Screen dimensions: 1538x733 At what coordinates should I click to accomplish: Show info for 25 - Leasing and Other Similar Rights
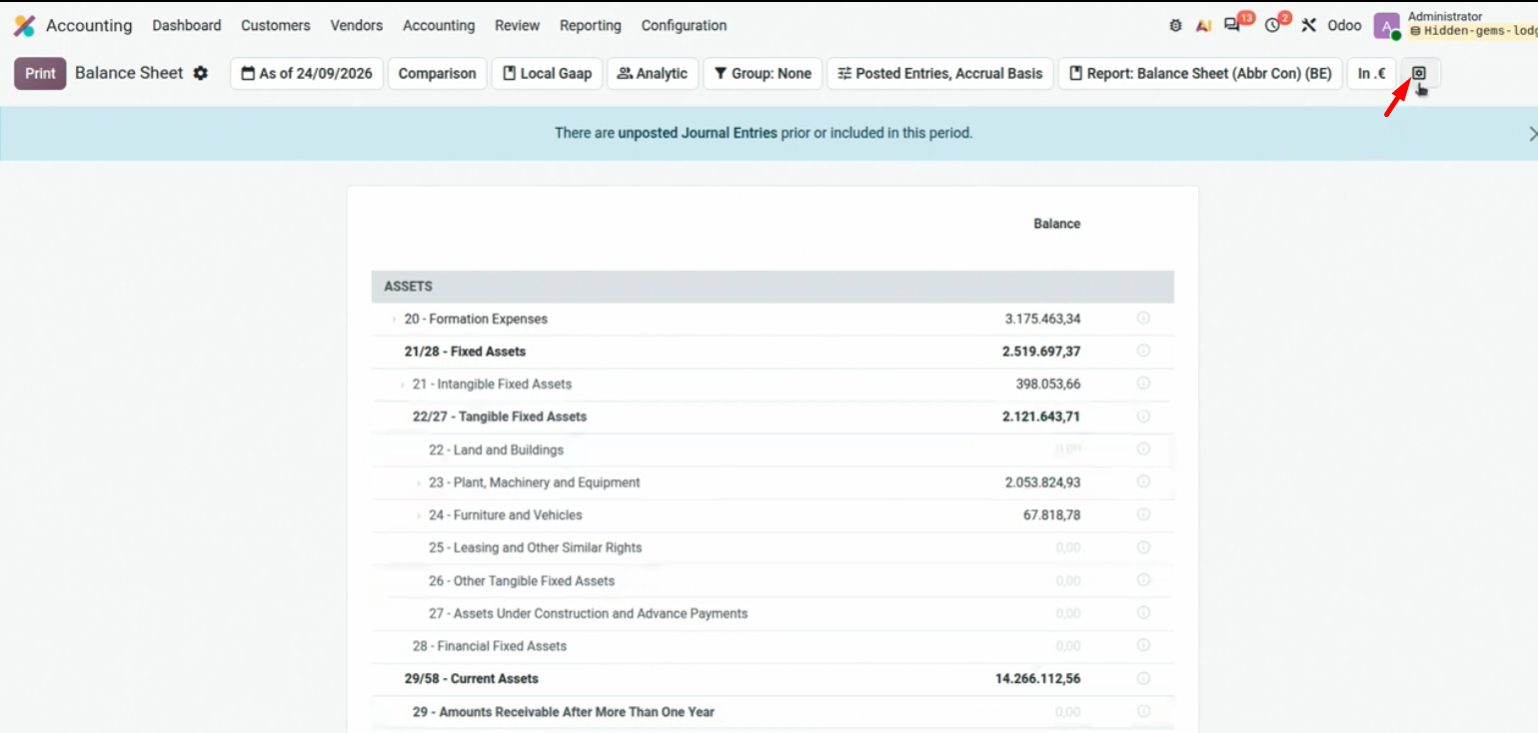pyautogui.click(x=1143, y=547)
